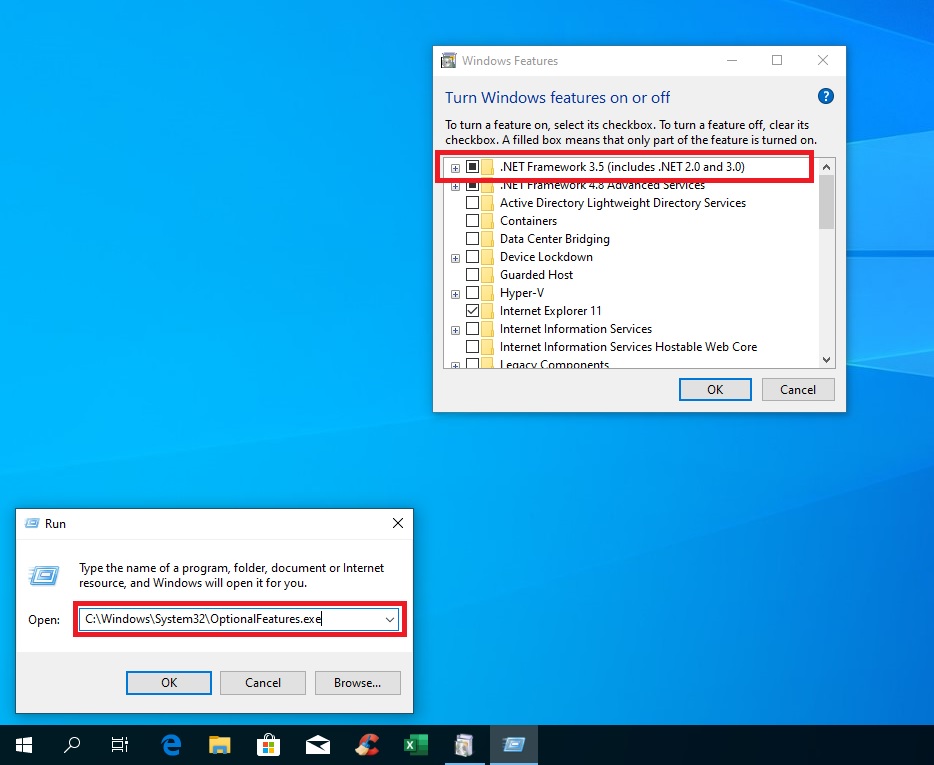The width and height of the screenshot is (934, 765).
Task: Enable the Containers feature checkbox
Action: point(472,220)
